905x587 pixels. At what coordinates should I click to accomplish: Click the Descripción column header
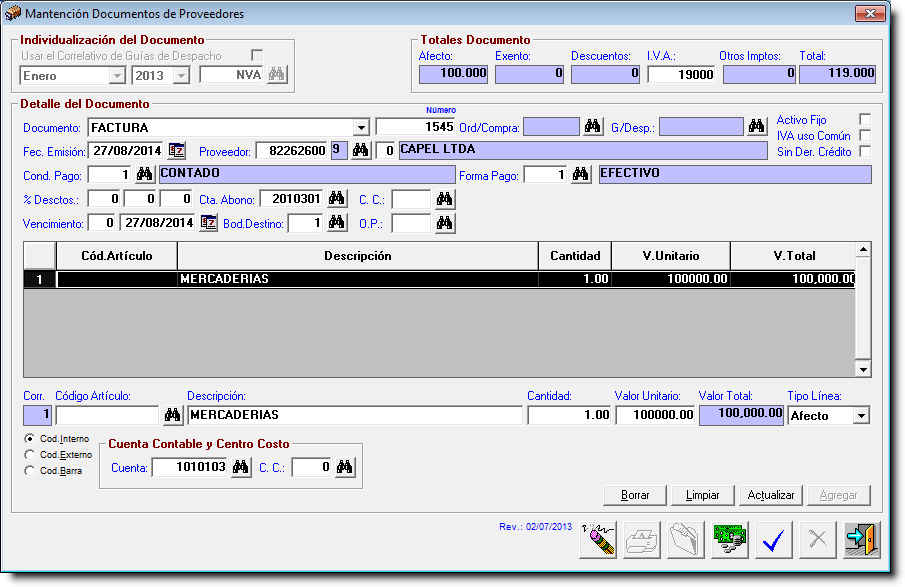pos(357,256)
